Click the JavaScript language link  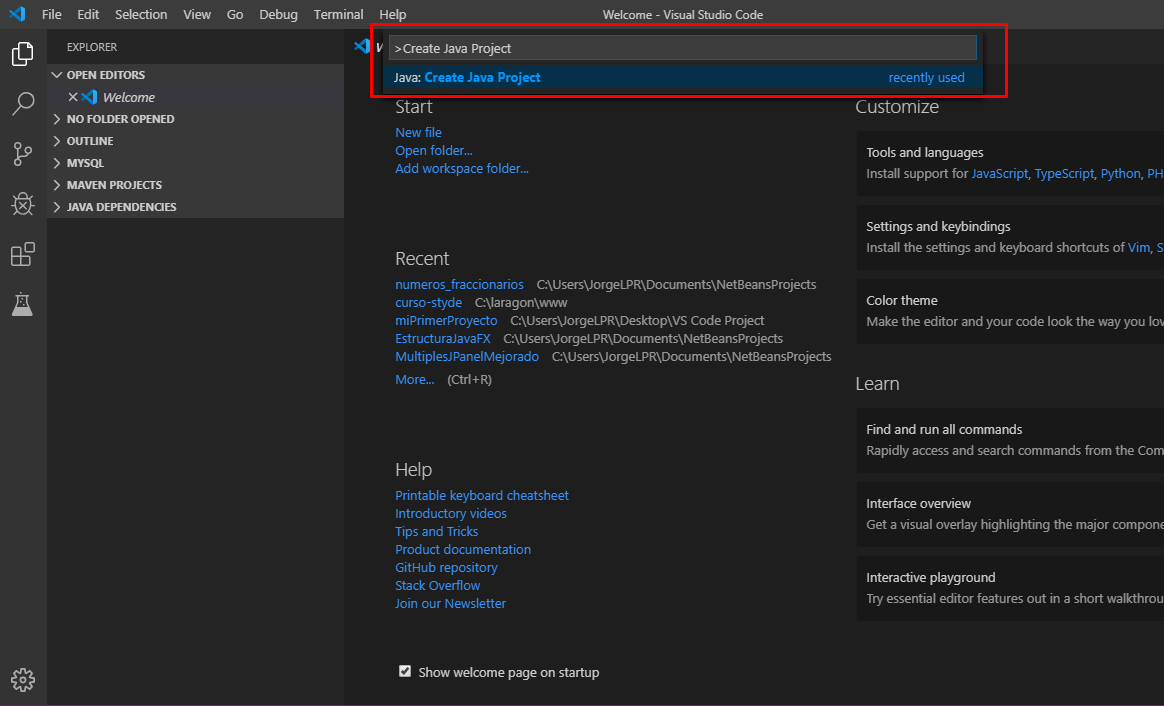(x=1000, y=173)
